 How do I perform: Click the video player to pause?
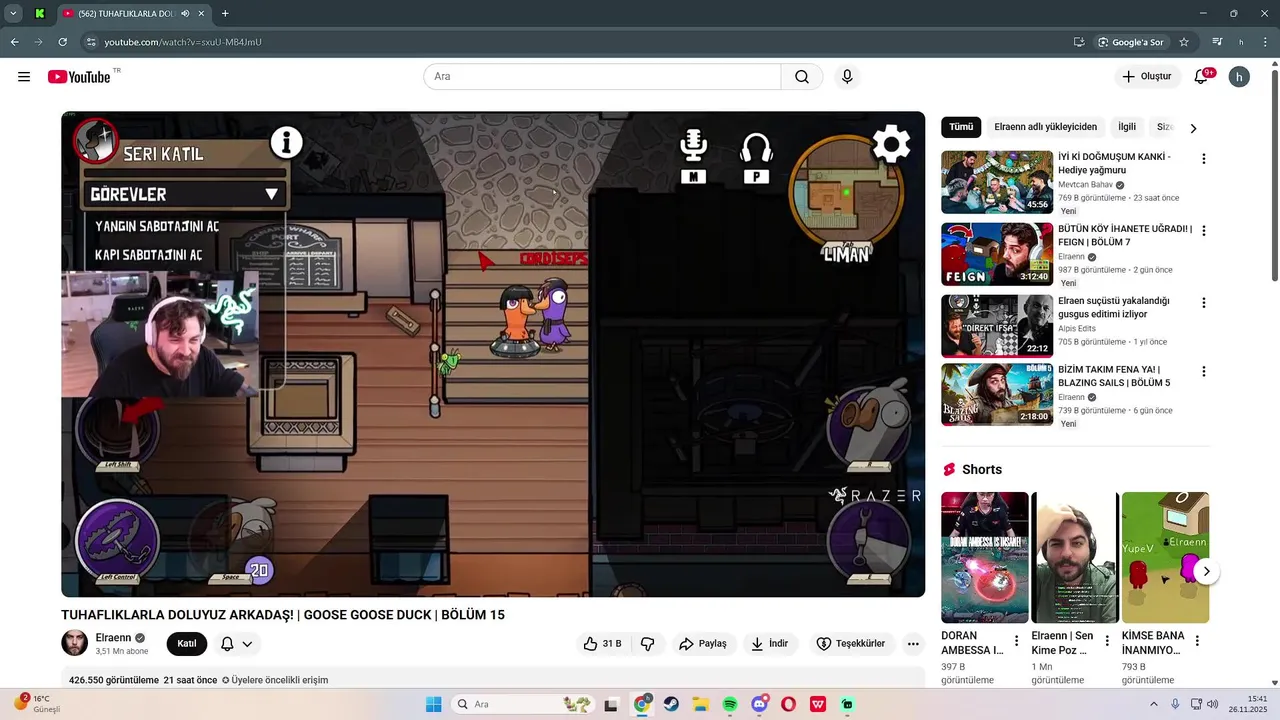click(493, 354)
